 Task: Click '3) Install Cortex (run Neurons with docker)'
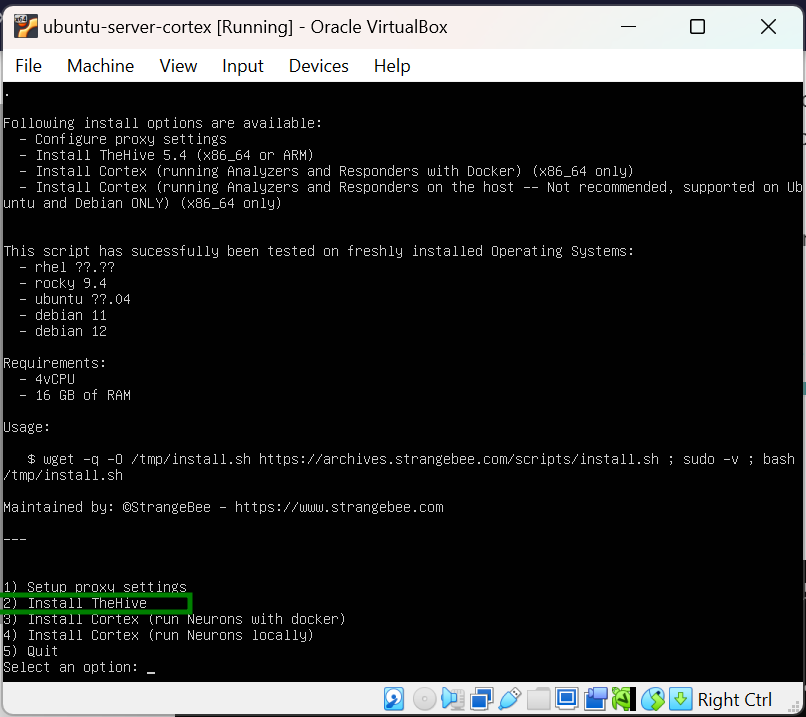pyautogui.click(x=174, y=619)
